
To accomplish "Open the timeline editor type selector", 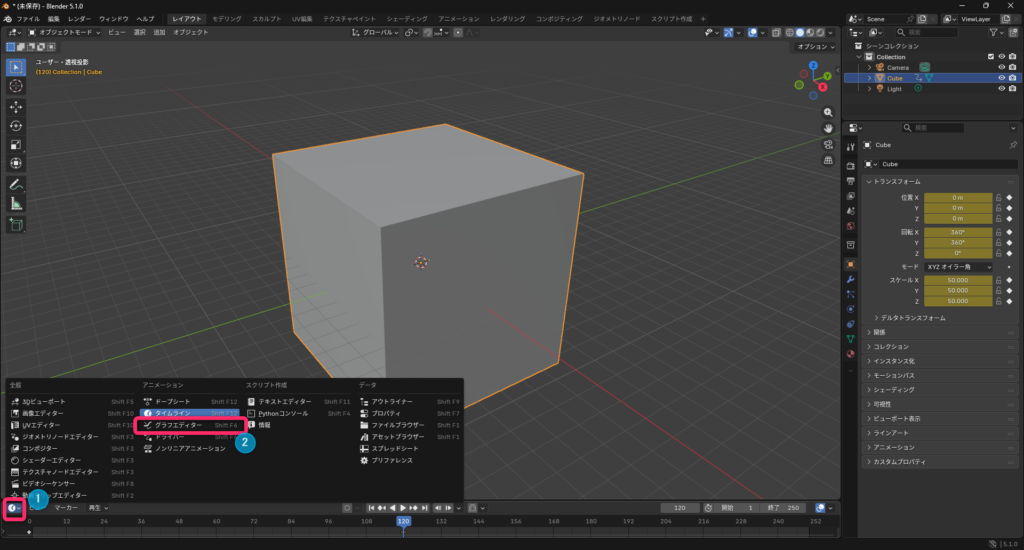I will [14, 508].
